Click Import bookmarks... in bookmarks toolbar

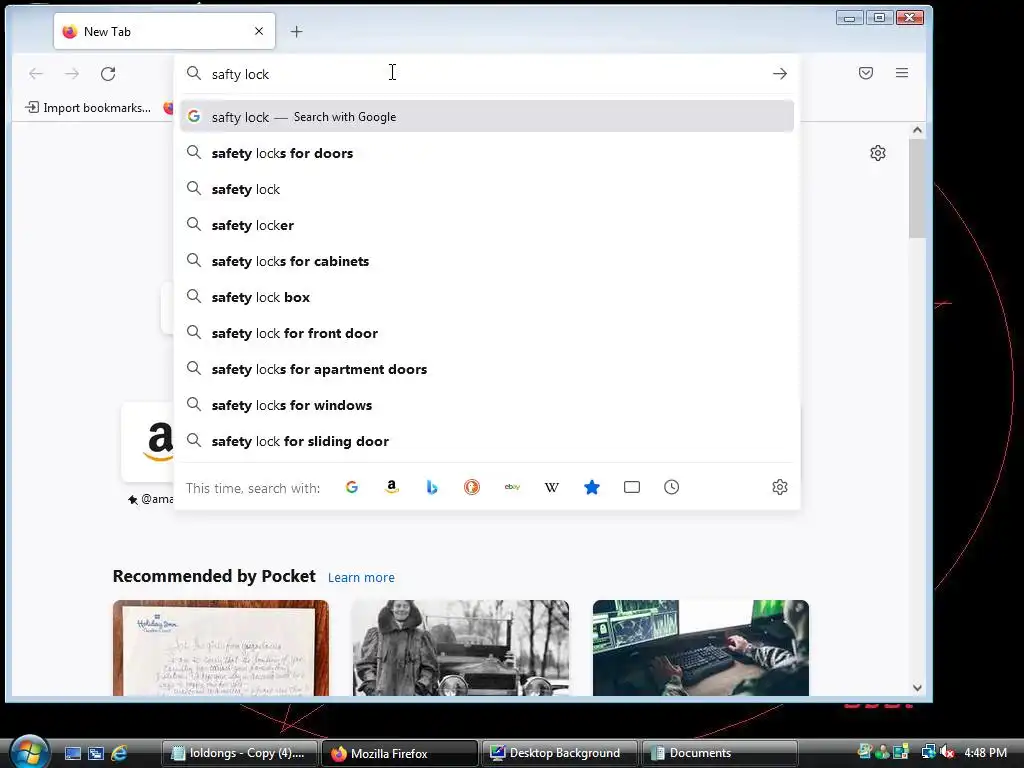88,108
